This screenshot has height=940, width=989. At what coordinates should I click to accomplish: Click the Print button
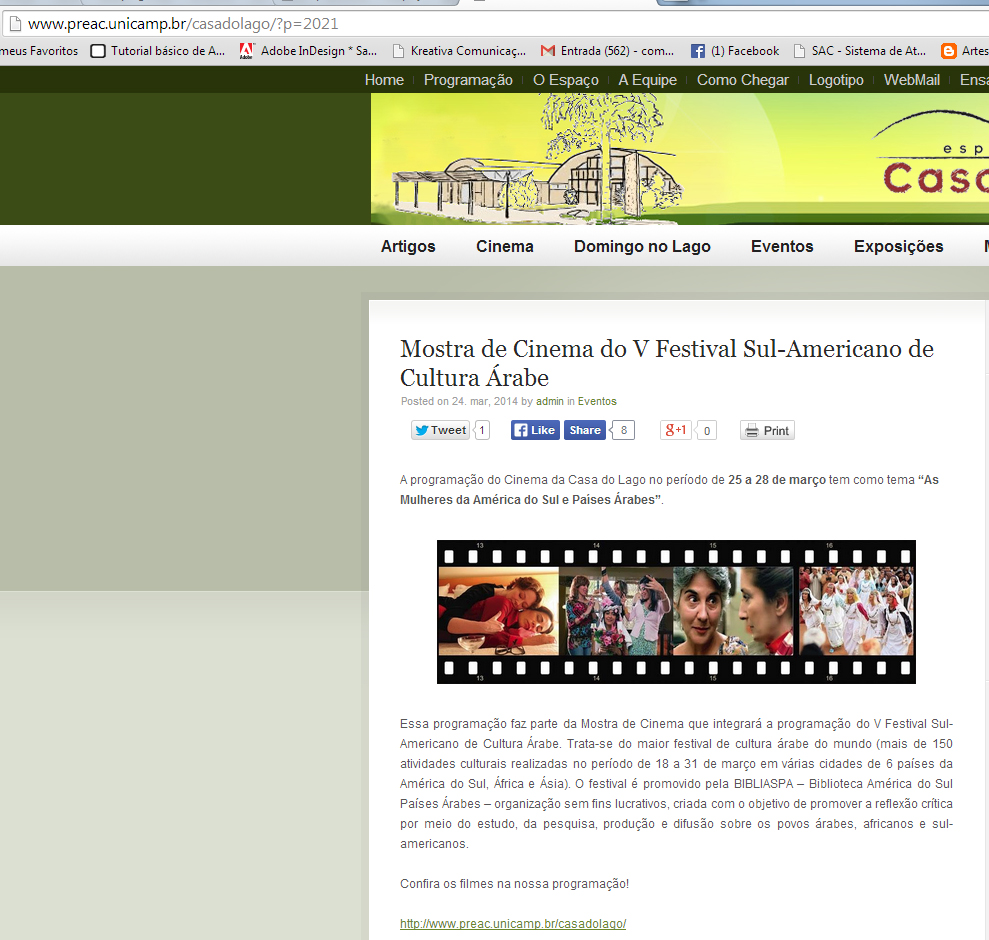767,430
